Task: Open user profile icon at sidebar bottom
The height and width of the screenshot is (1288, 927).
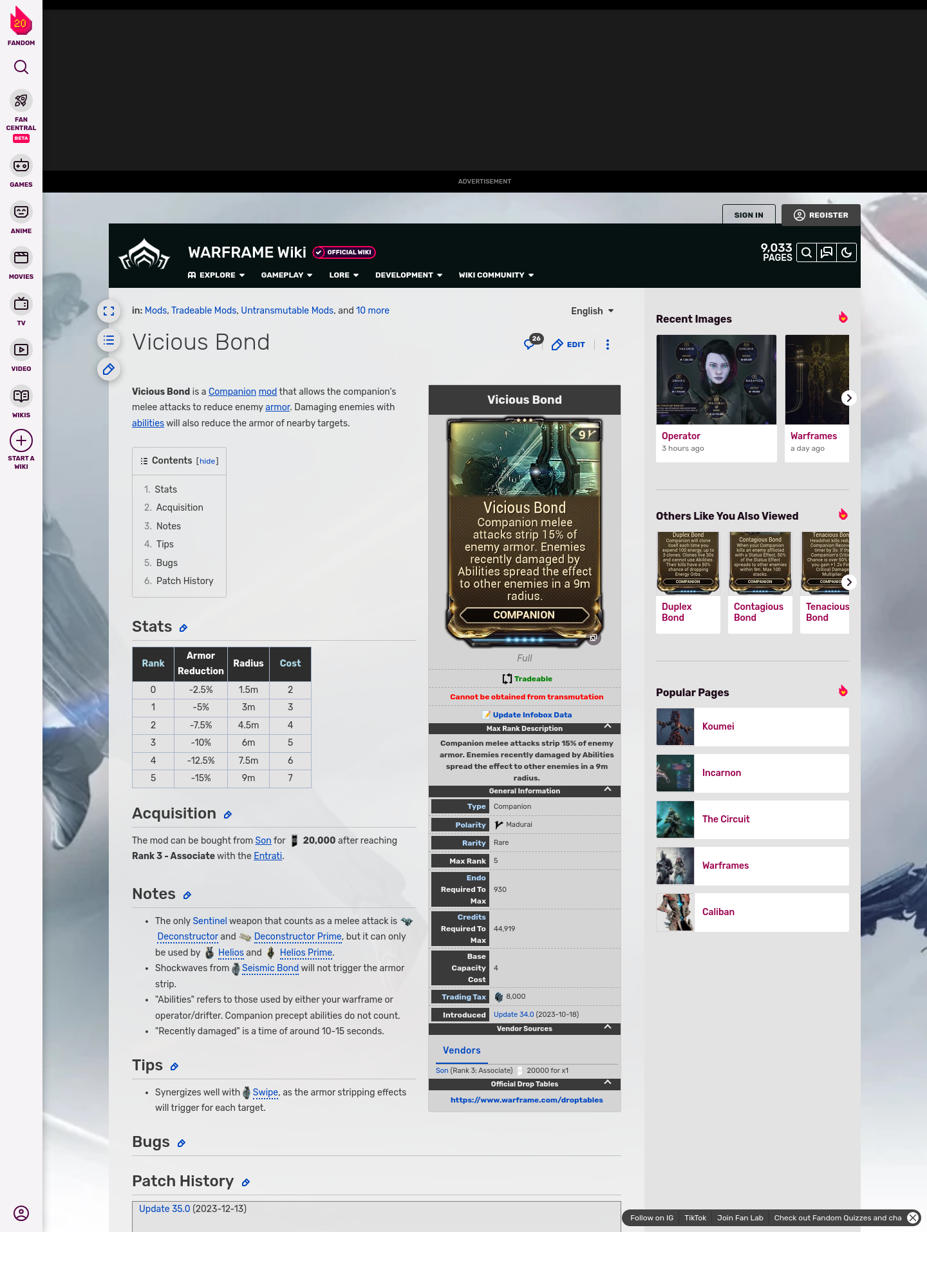Action: pos(21,1213)
